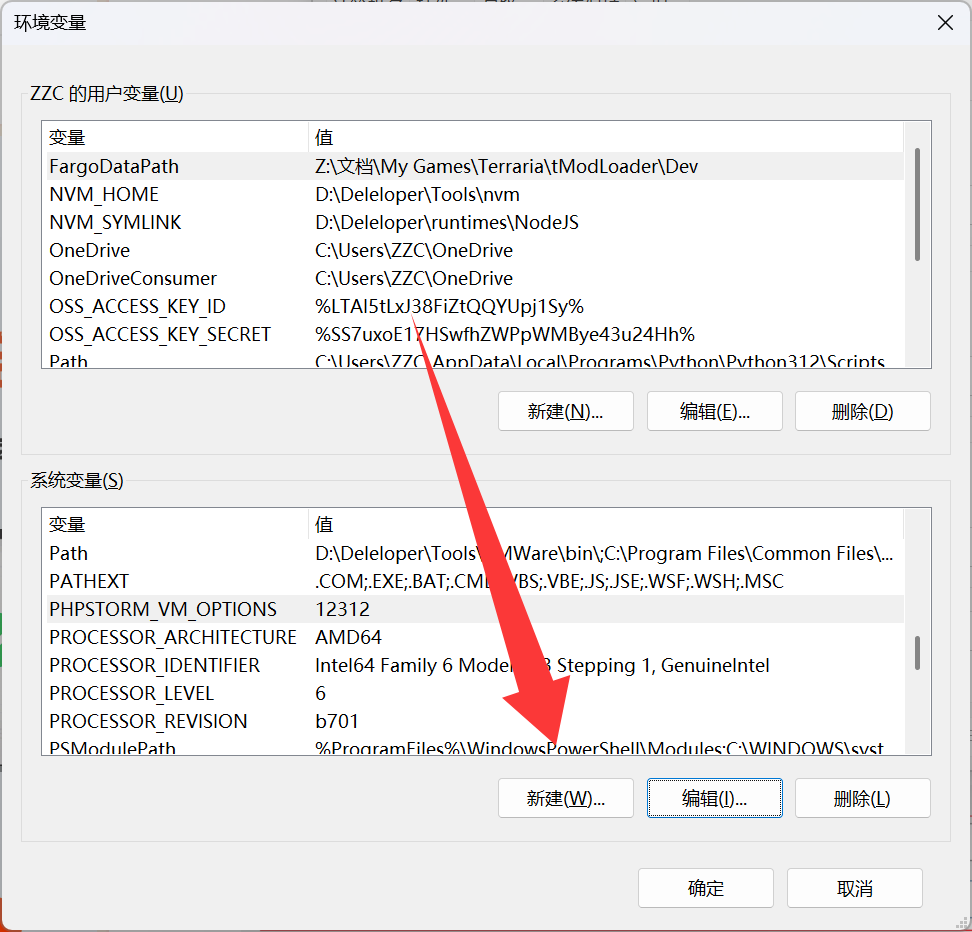972x932 pixels.
Task: Select the OneDriveConsumer variable row
Action: pos(475,278)
